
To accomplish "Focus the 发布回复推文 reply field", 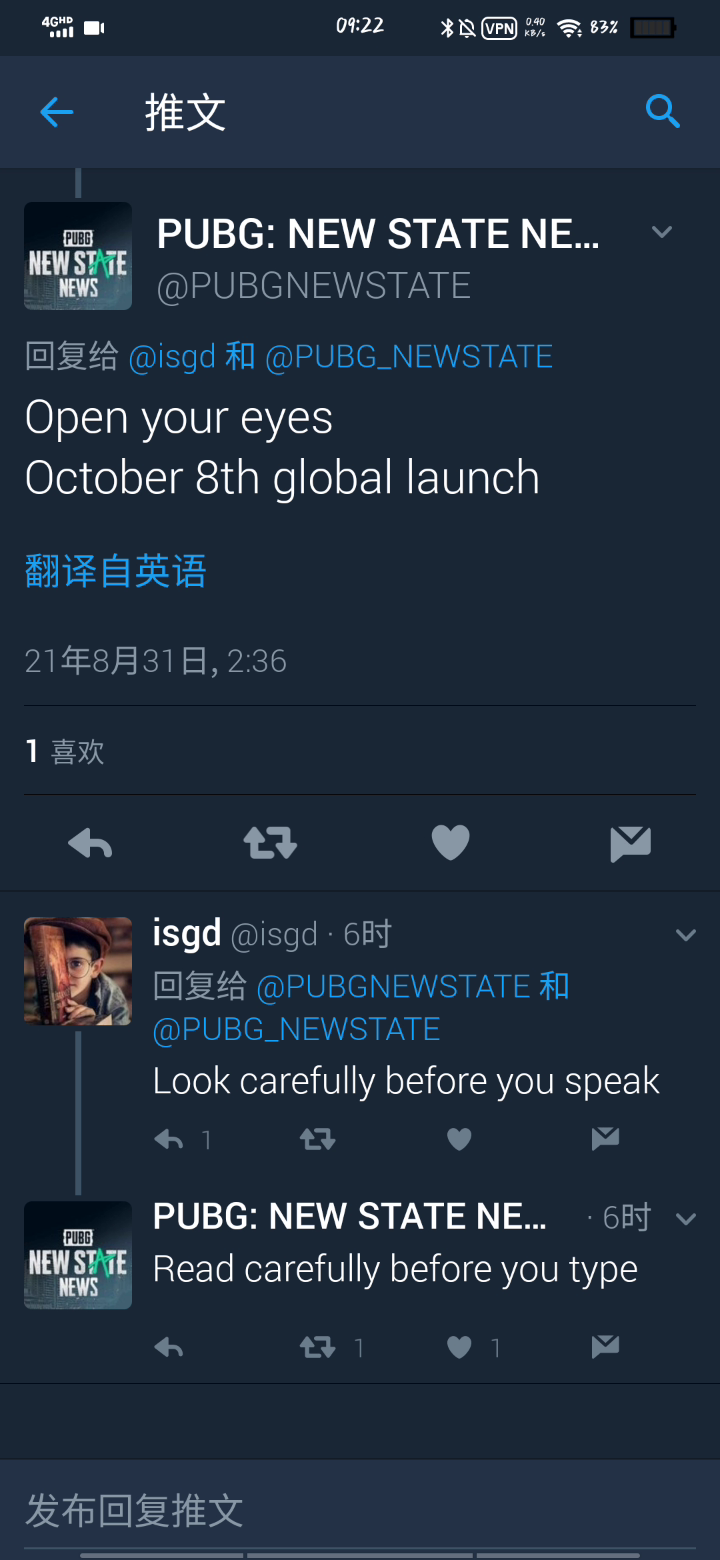I will [360, 1510].
